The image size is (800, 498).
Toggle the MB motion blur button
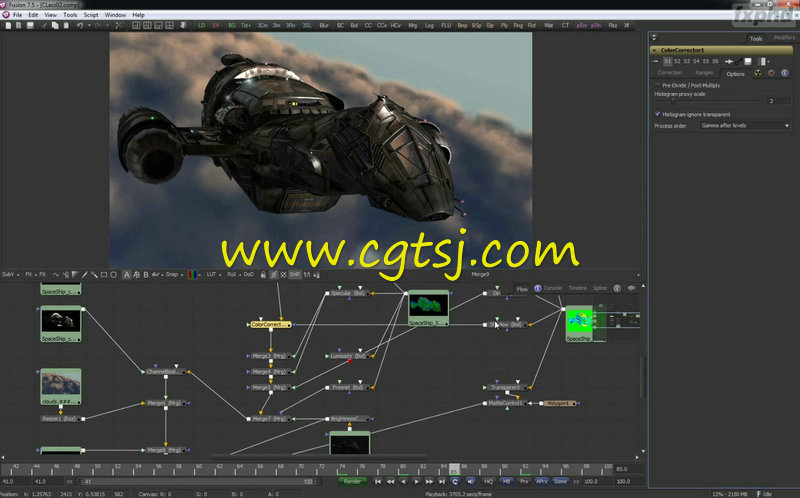point(506,481)
